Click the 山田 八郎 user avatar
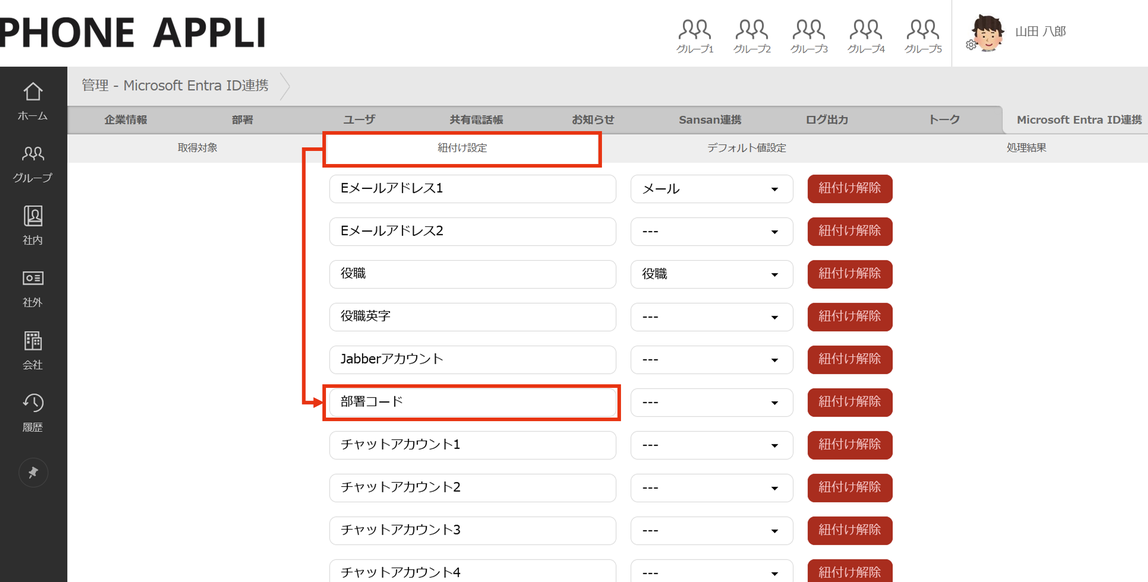Viewport: 1148px width, 582px height. coord(987,33)
